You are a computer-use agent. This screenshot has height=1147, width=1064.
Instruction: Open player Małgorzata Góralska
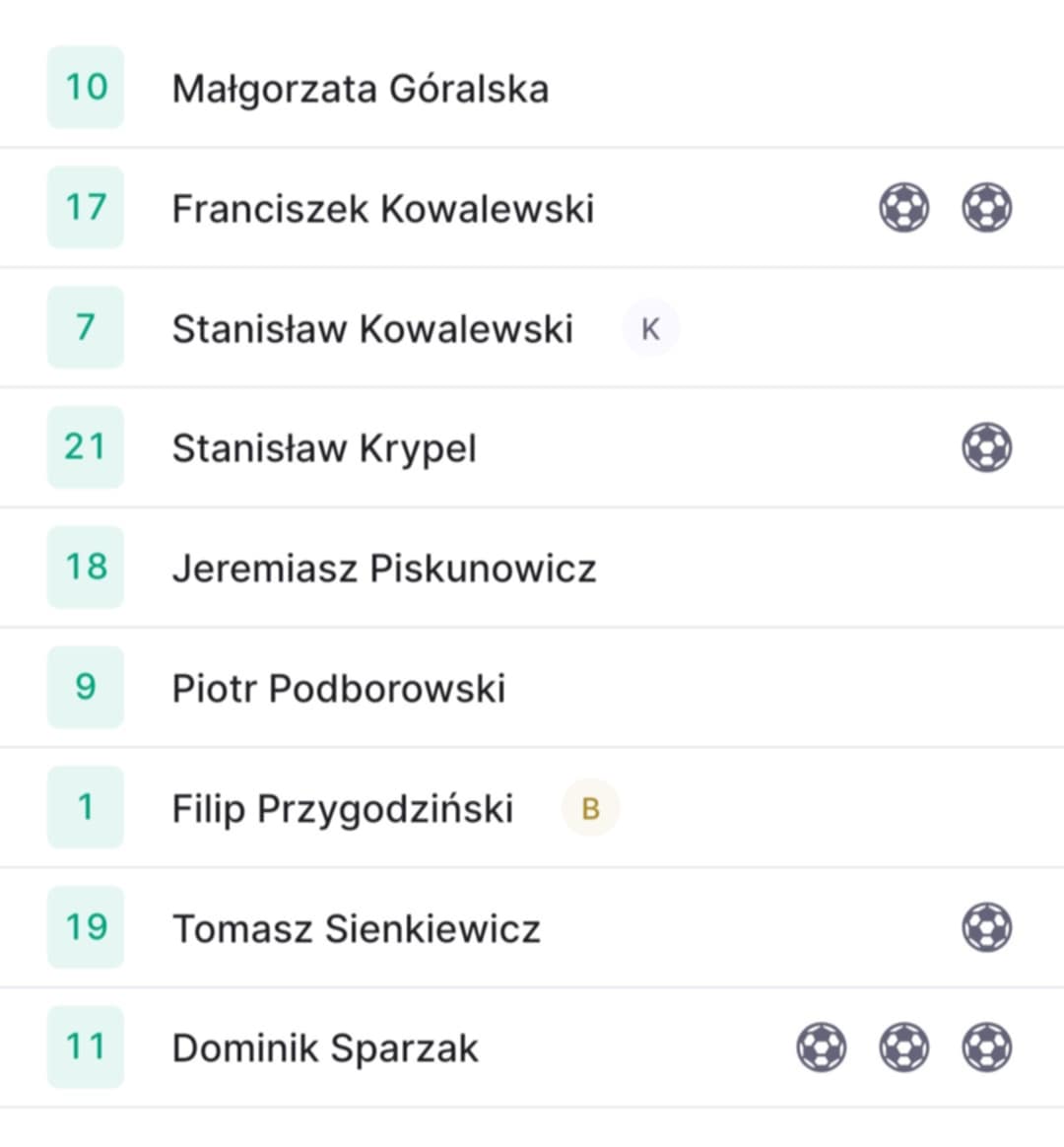(x=361, y=90)
